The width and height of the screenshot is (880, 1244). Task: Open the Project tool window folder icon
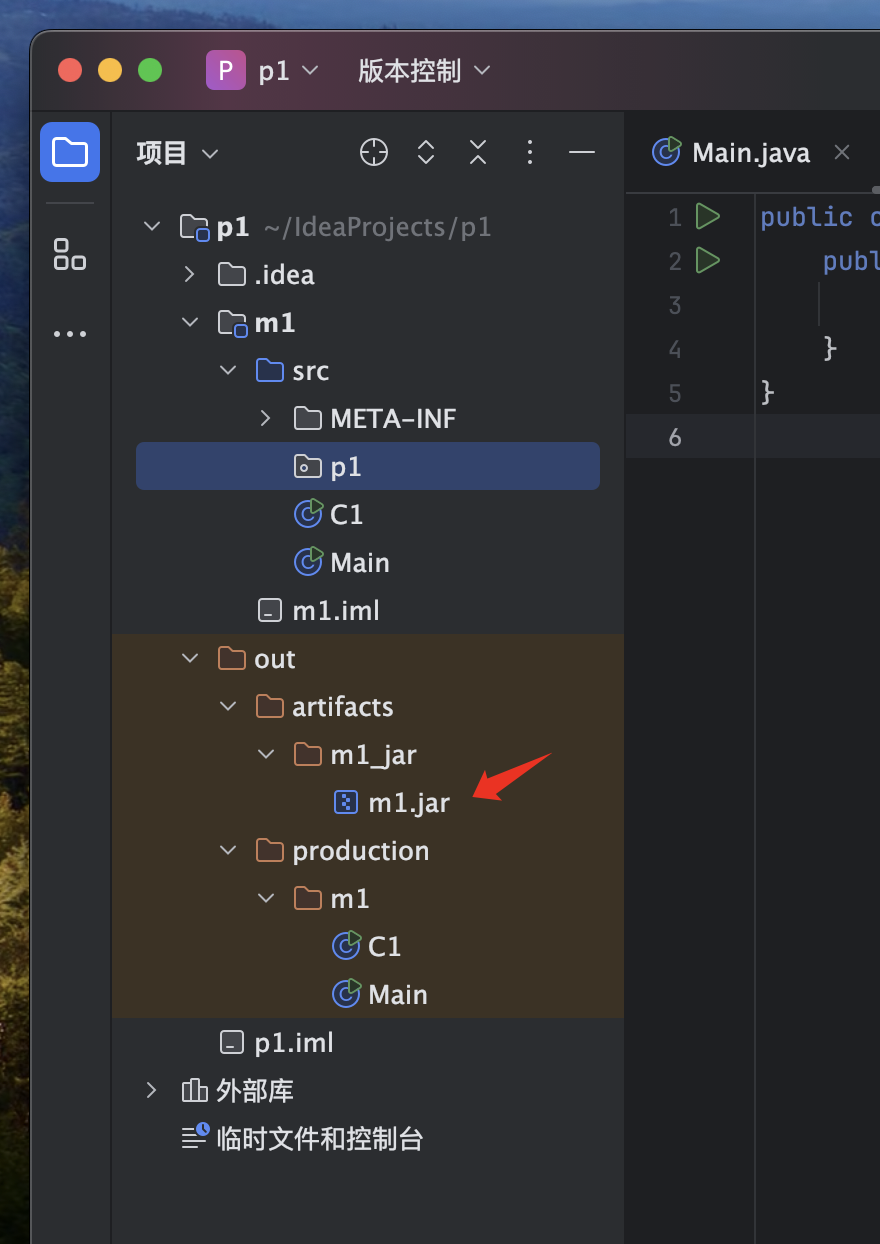(70, 152)
